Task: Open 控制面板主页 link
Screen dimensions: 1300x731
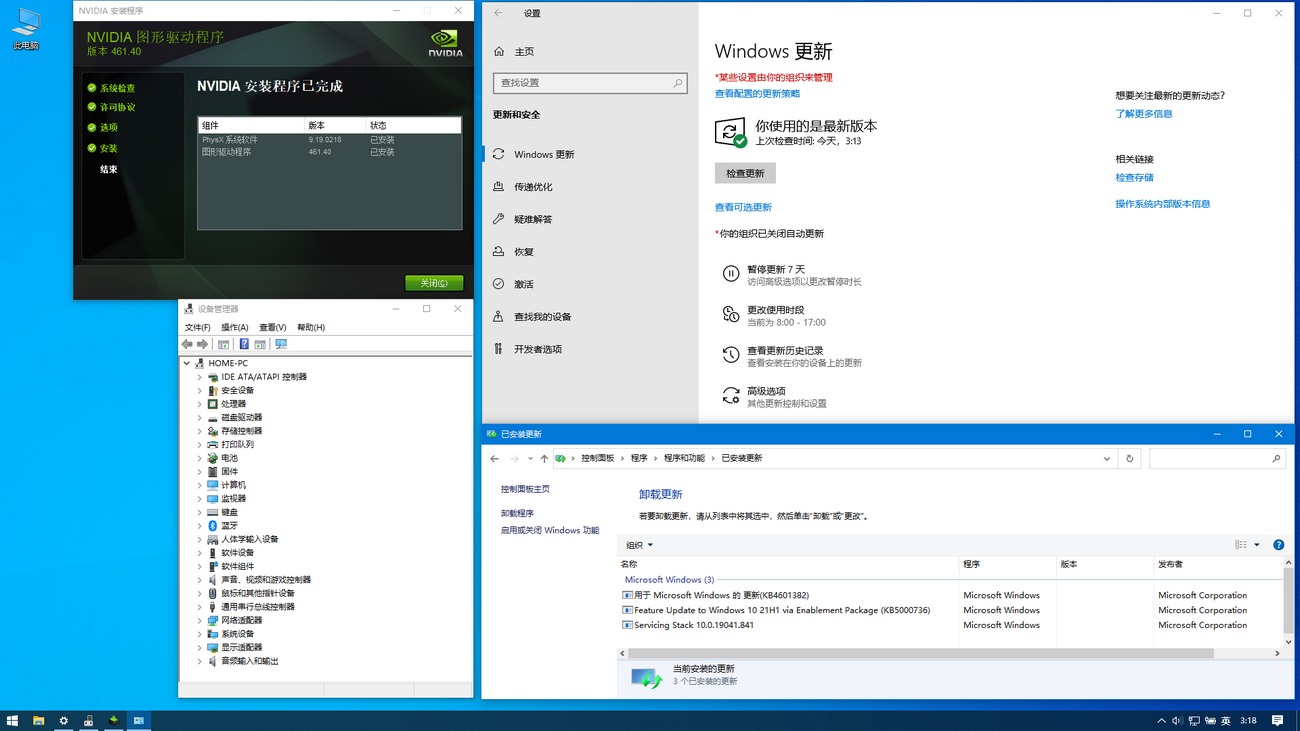Action: click(x=525, y=489)
